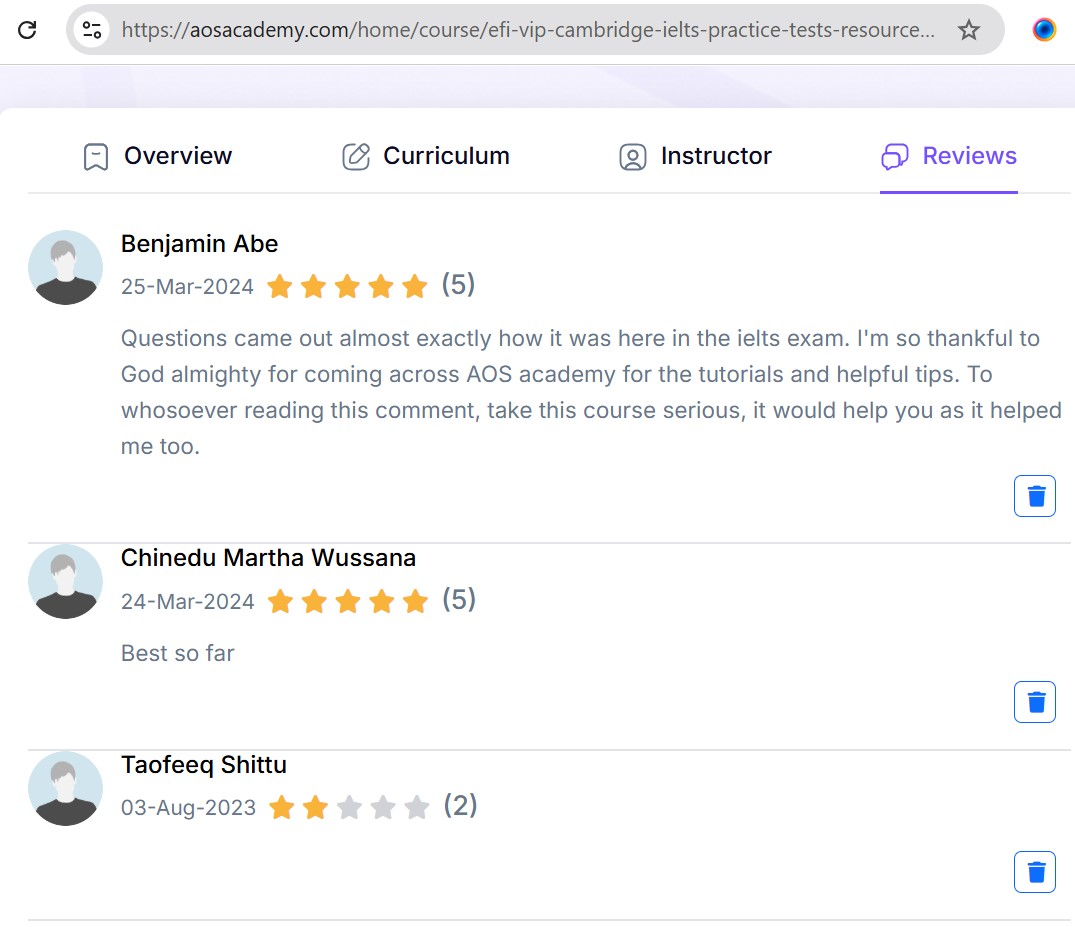The width and height of the screenshot is (1075, 927).
Task: Click the date 25-Mar-2024
Action: (x=187, y=287)
